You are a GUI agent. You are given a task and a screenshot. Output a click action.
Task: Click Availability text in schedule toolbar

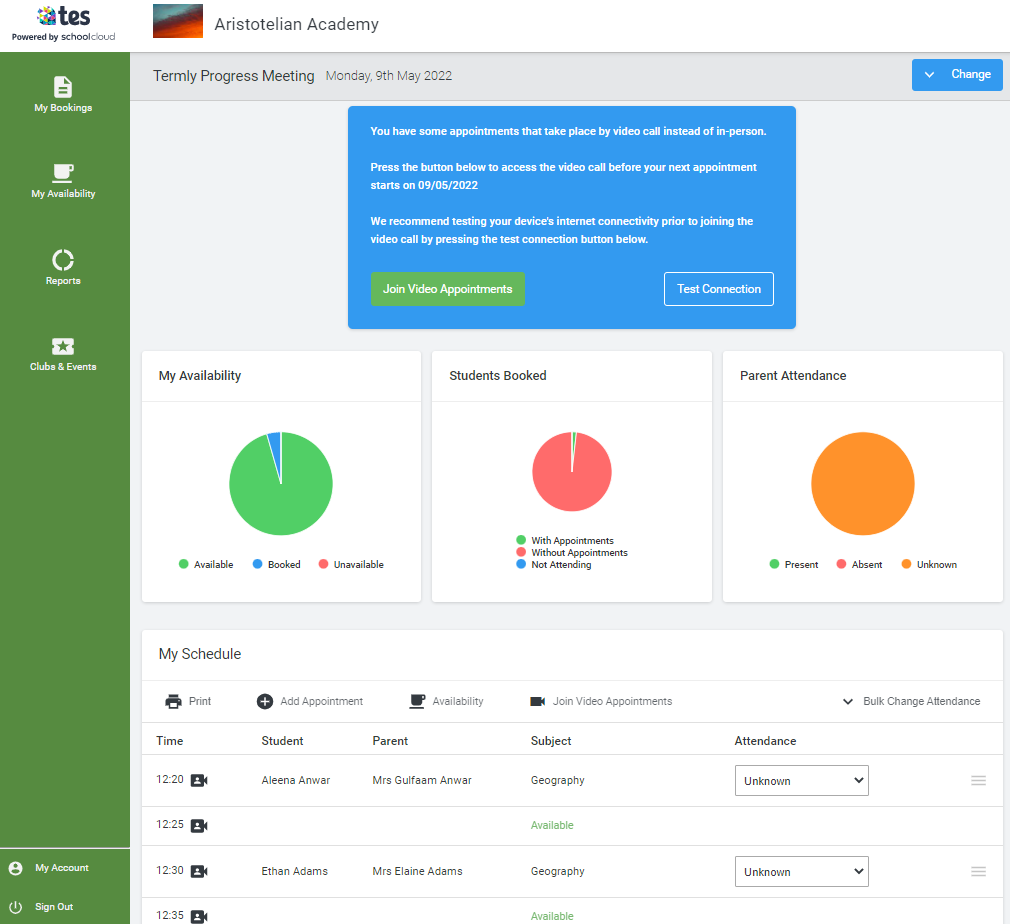[x=458, y=701]
